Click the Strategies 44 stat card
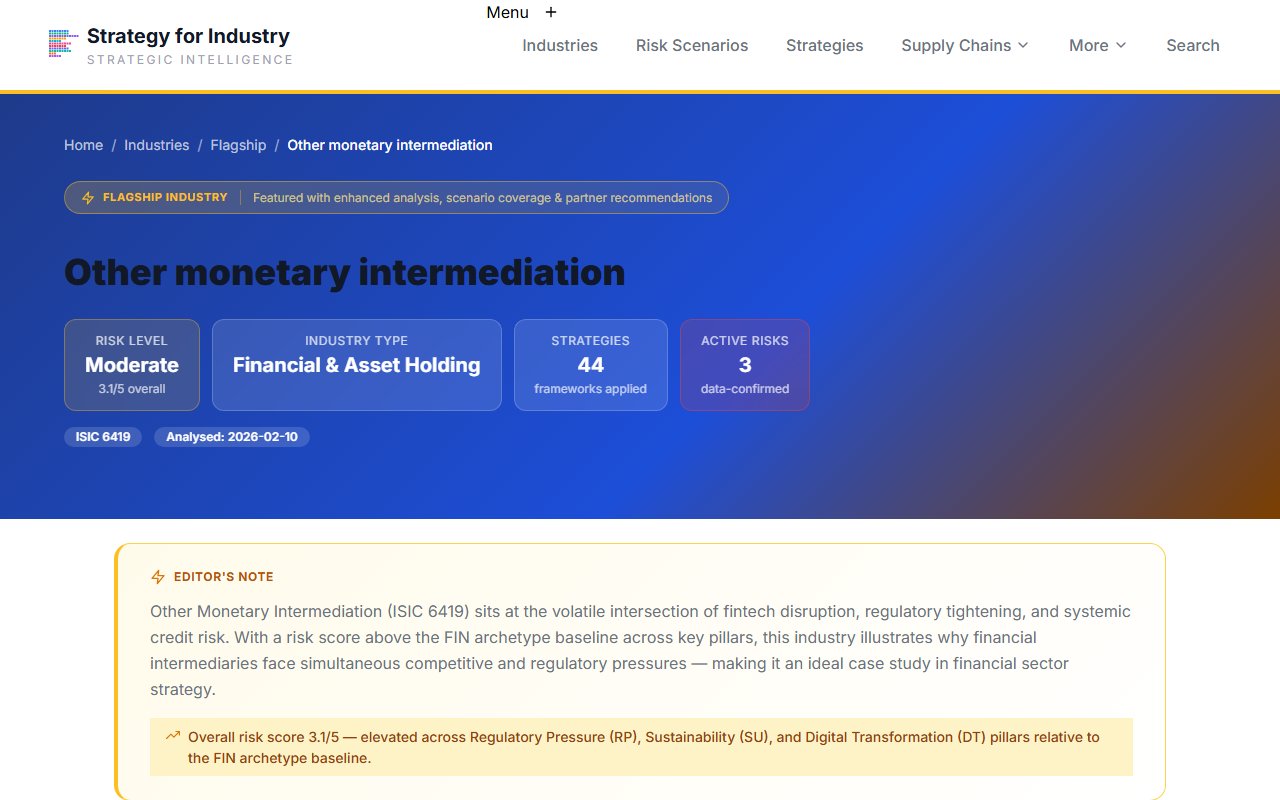This screenshot has width=1280, height=800. (x=591, y=364)
